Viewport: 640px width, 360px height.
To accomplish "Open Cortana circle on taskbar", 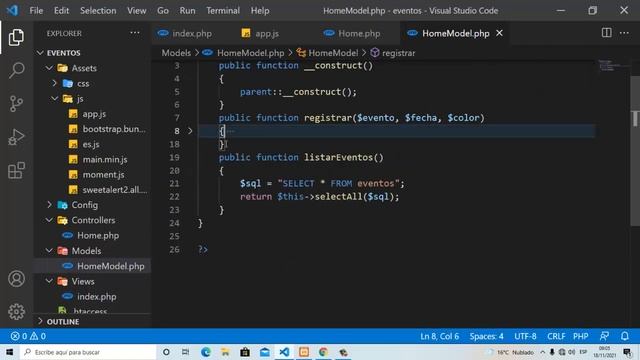I will 166,352.
